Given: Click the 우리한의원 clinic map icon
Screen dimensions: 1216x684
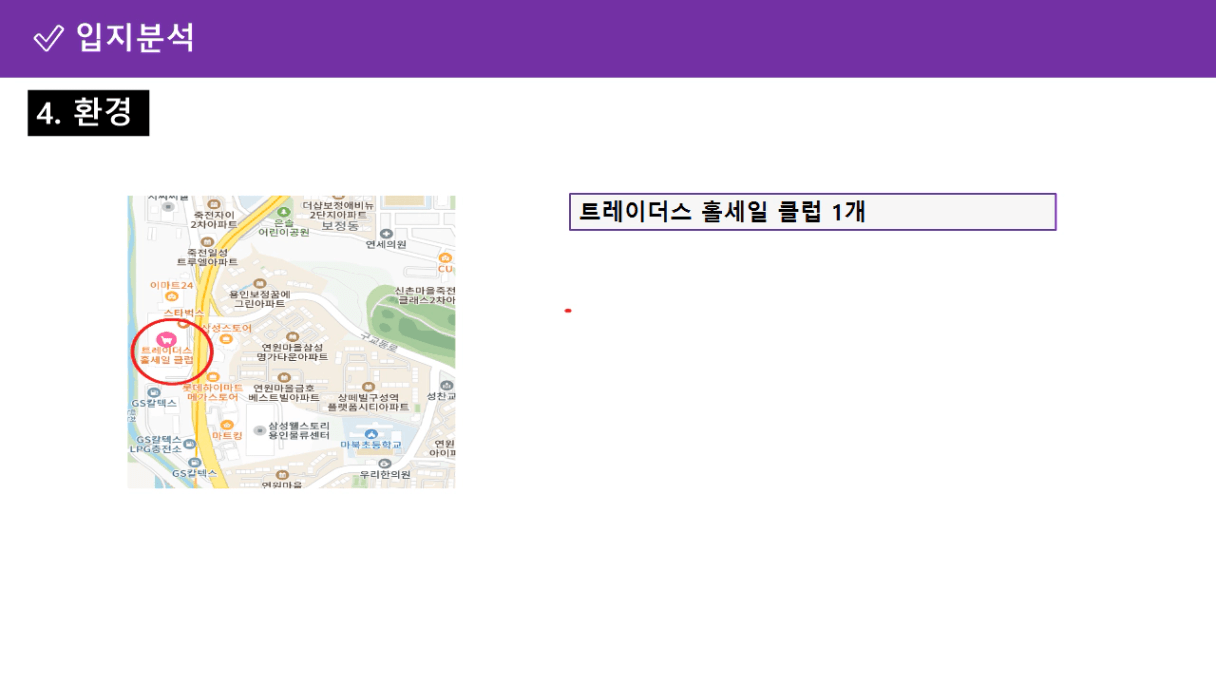Looking at the screenshot, I should pyautogui.click(x=385, y=463).
